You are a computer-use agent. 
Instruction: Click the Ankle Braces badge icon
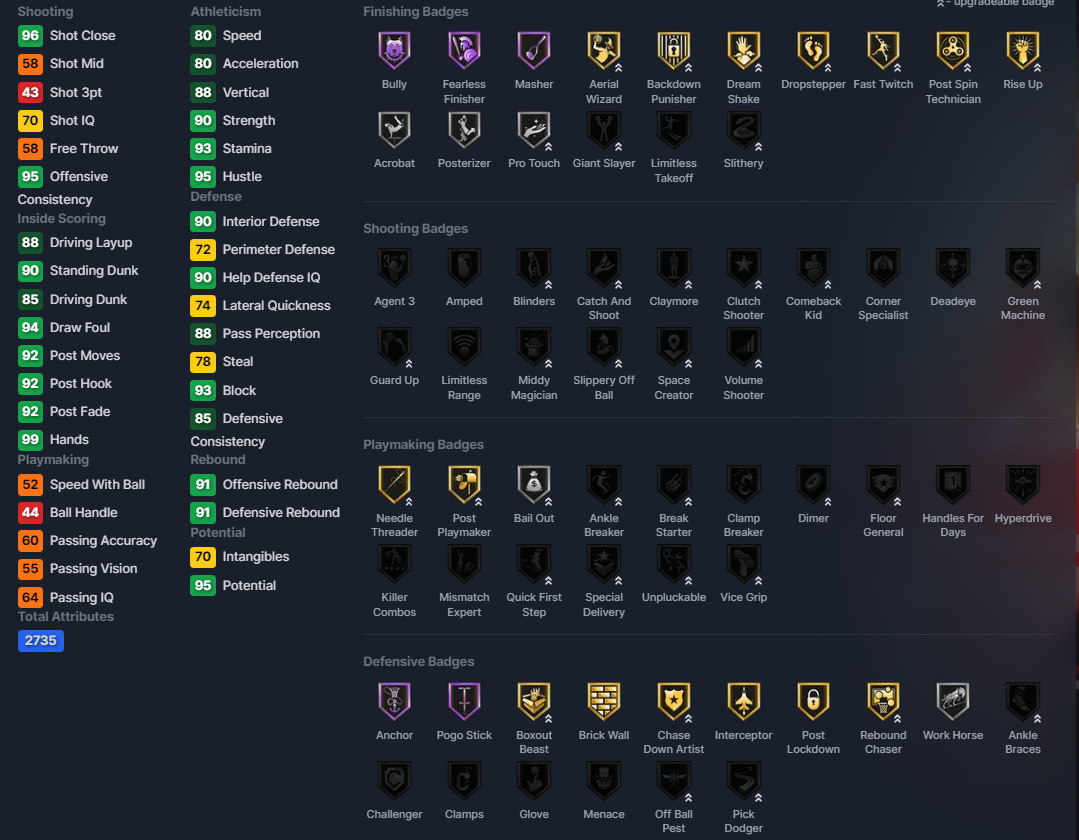coord(1023,701)
